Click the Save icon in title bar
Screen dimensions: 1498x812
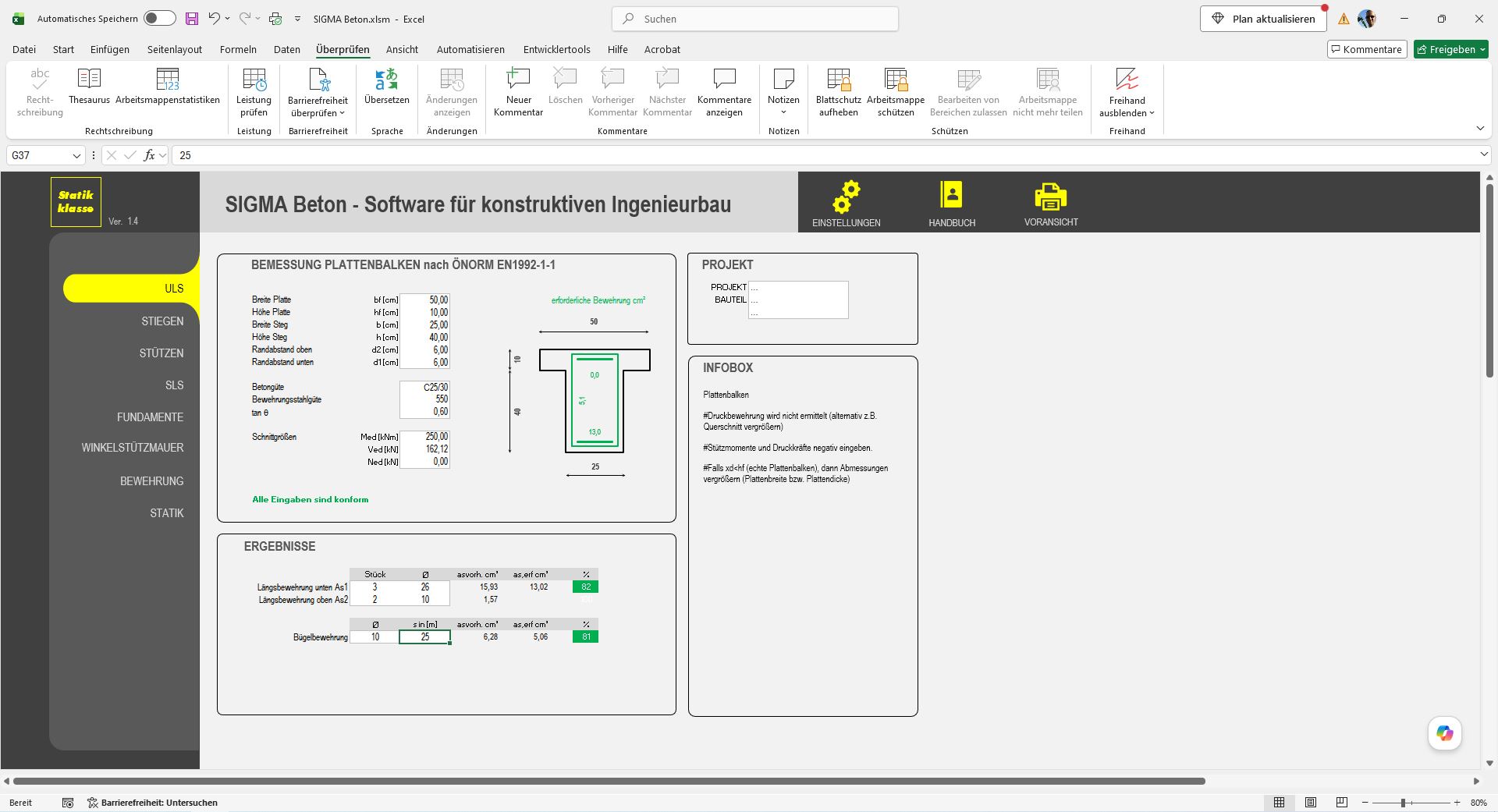192,19
